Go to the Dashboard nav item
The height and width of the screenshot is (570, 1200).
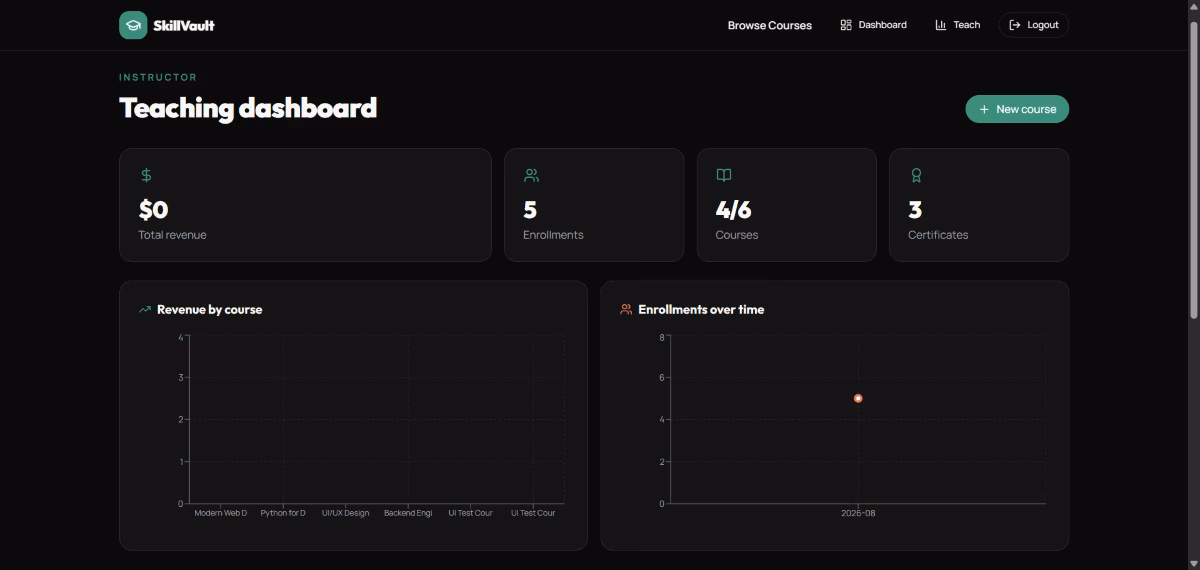[x=873, y=25]
